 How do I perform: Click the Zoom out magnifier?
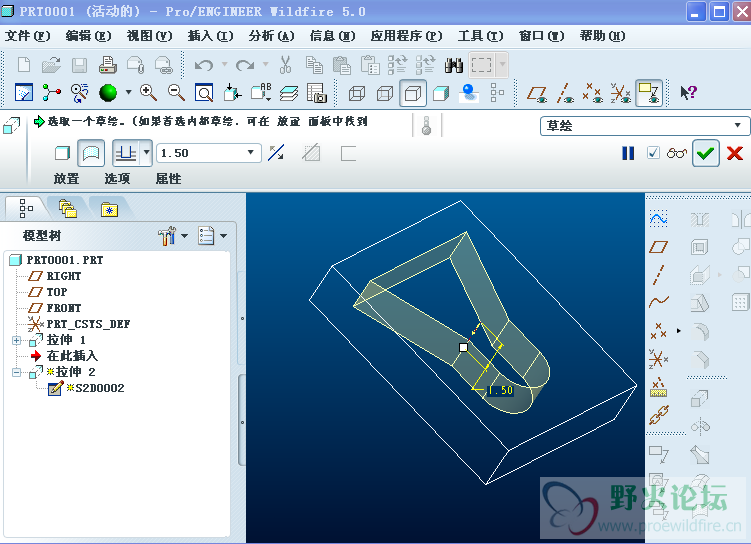click(176, 92)
